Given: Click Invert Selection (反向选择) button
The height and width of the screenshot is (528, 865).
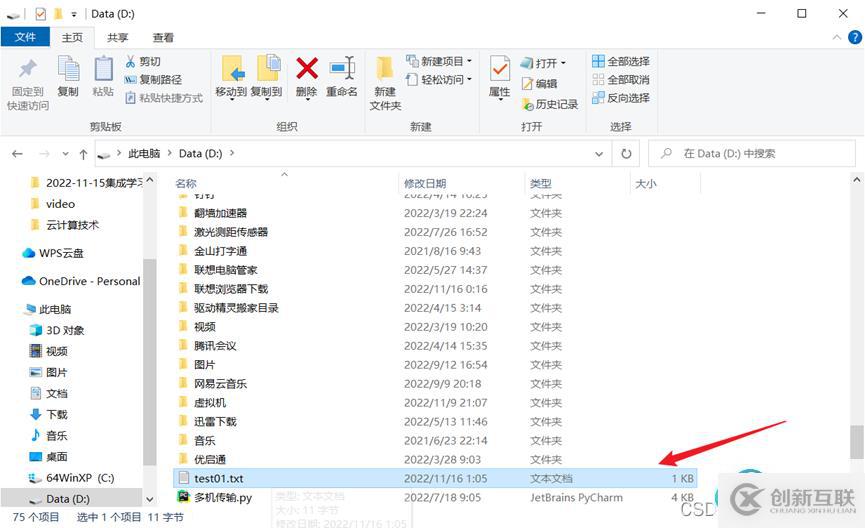Looking at the screenshot, I should 621,98.
